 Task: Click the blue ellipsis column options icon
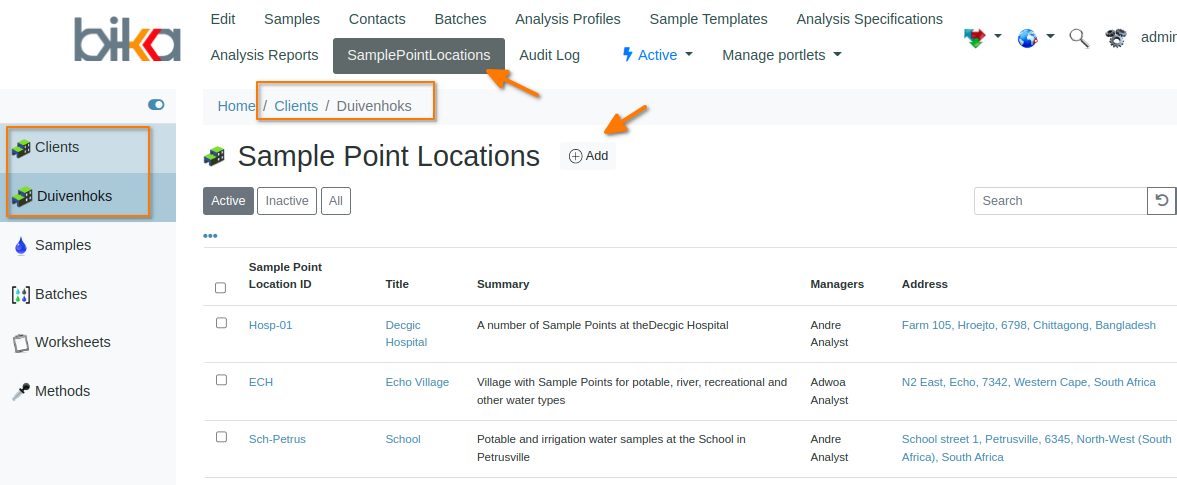(210, 236)
